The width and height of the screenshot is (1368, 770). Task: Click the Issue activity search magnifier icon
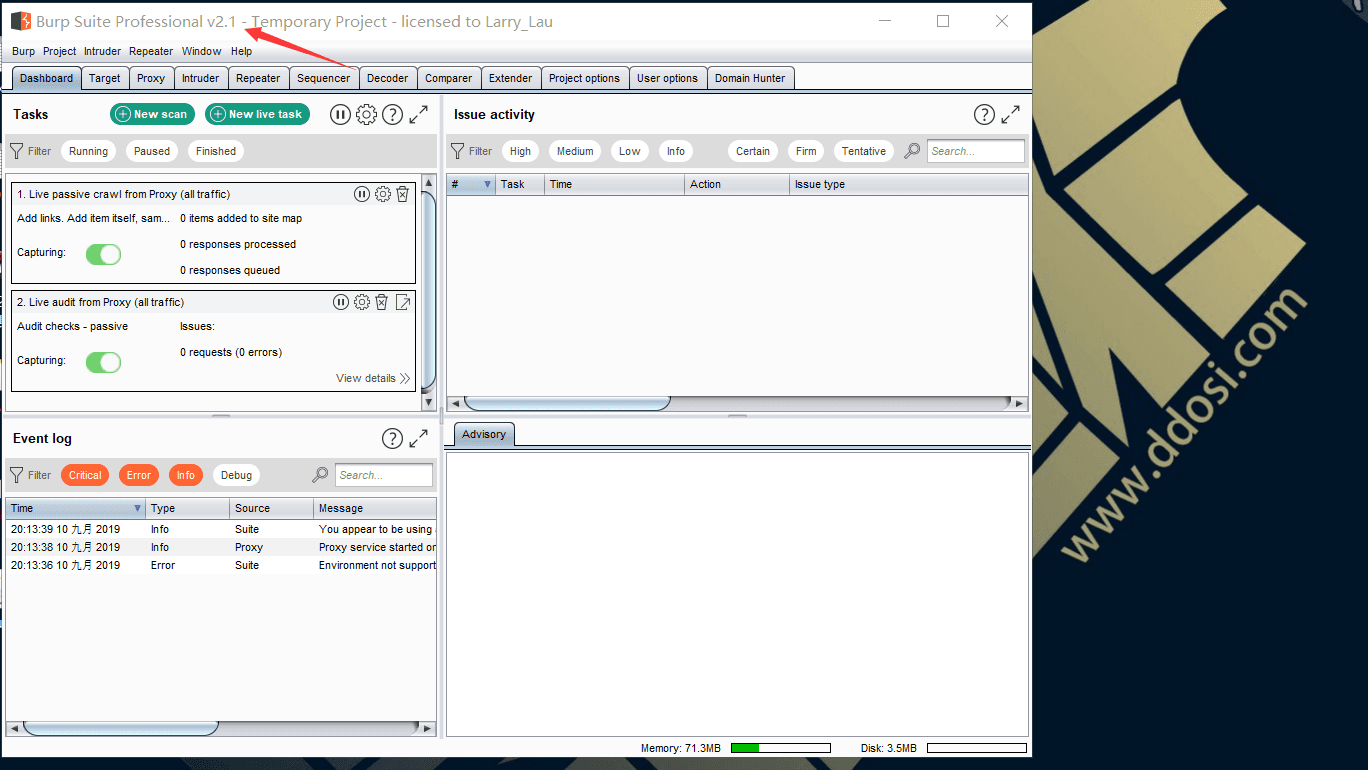pyautogui.click(x=912, y=151)
